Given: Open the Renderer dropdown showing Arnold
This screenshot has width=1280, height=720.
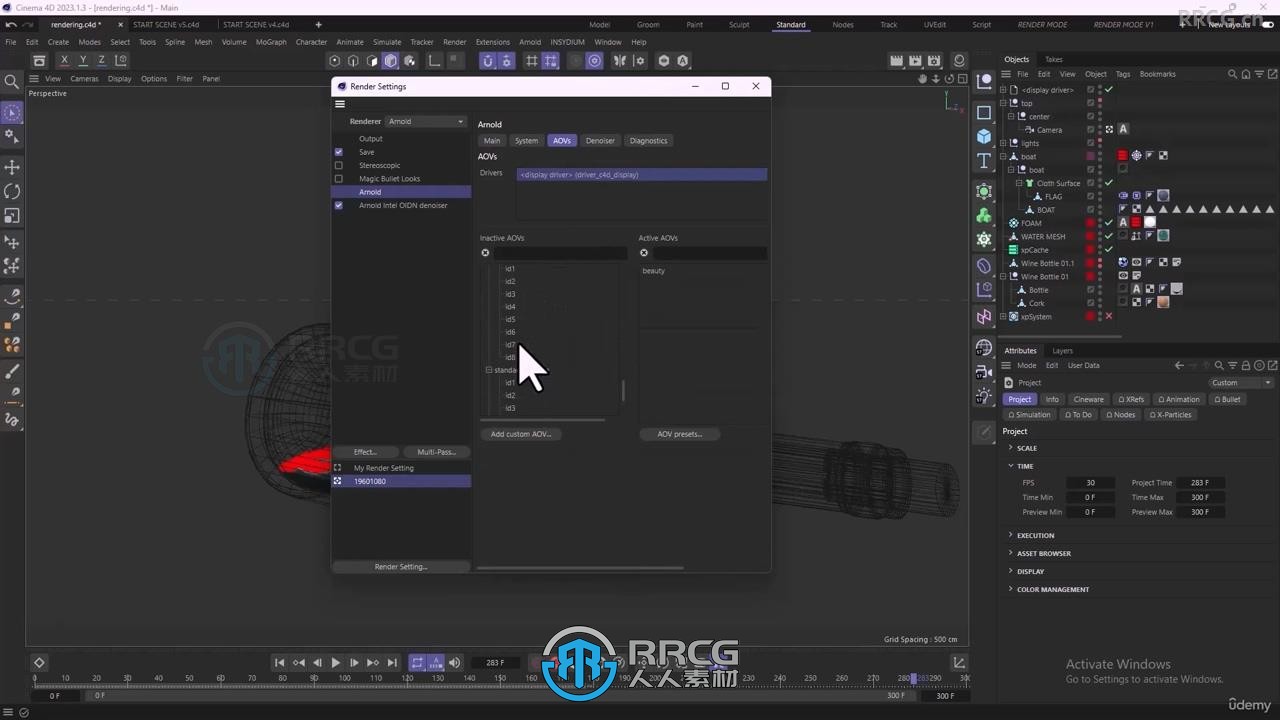Looking at the screenshot, I should [426, 121].
